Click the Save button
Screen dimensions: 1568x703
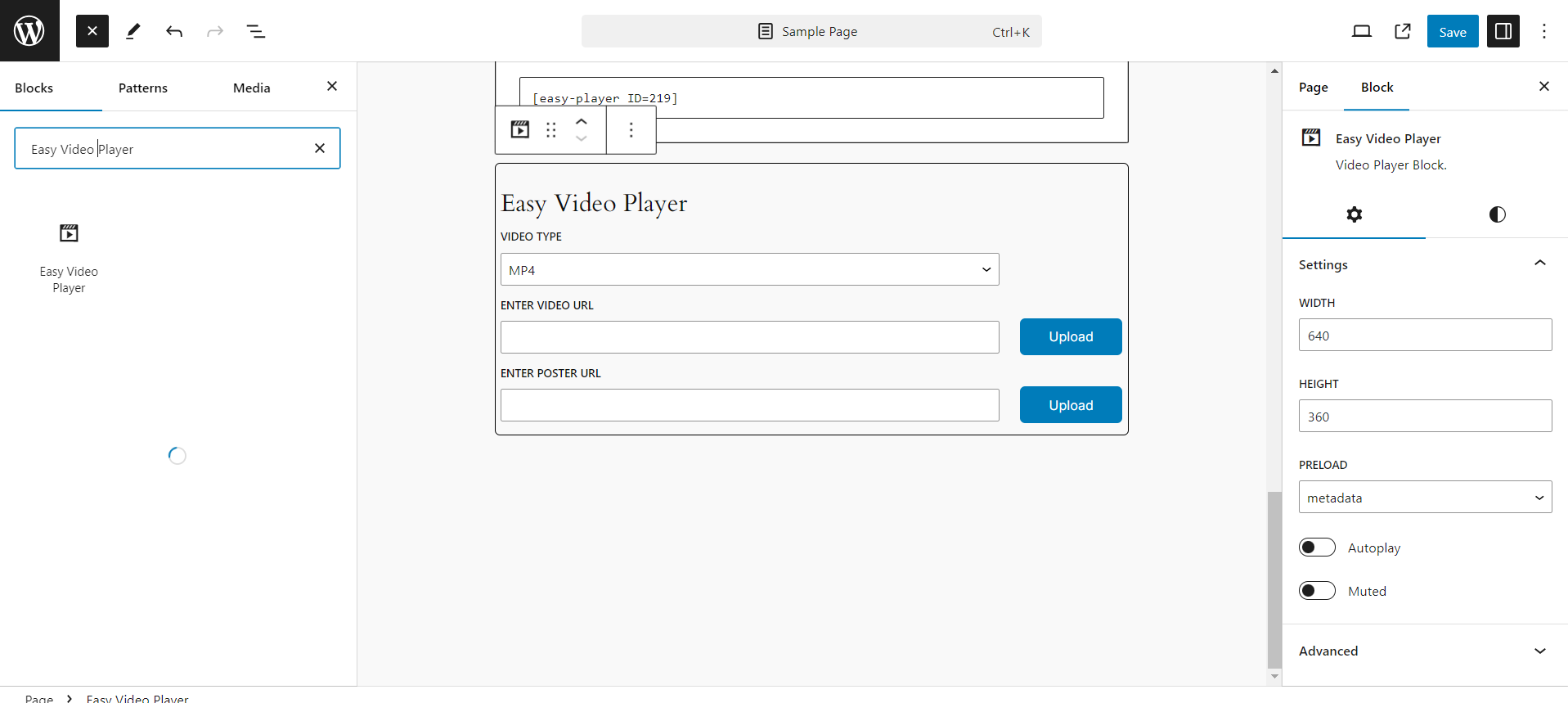(x=1453, y=31)
